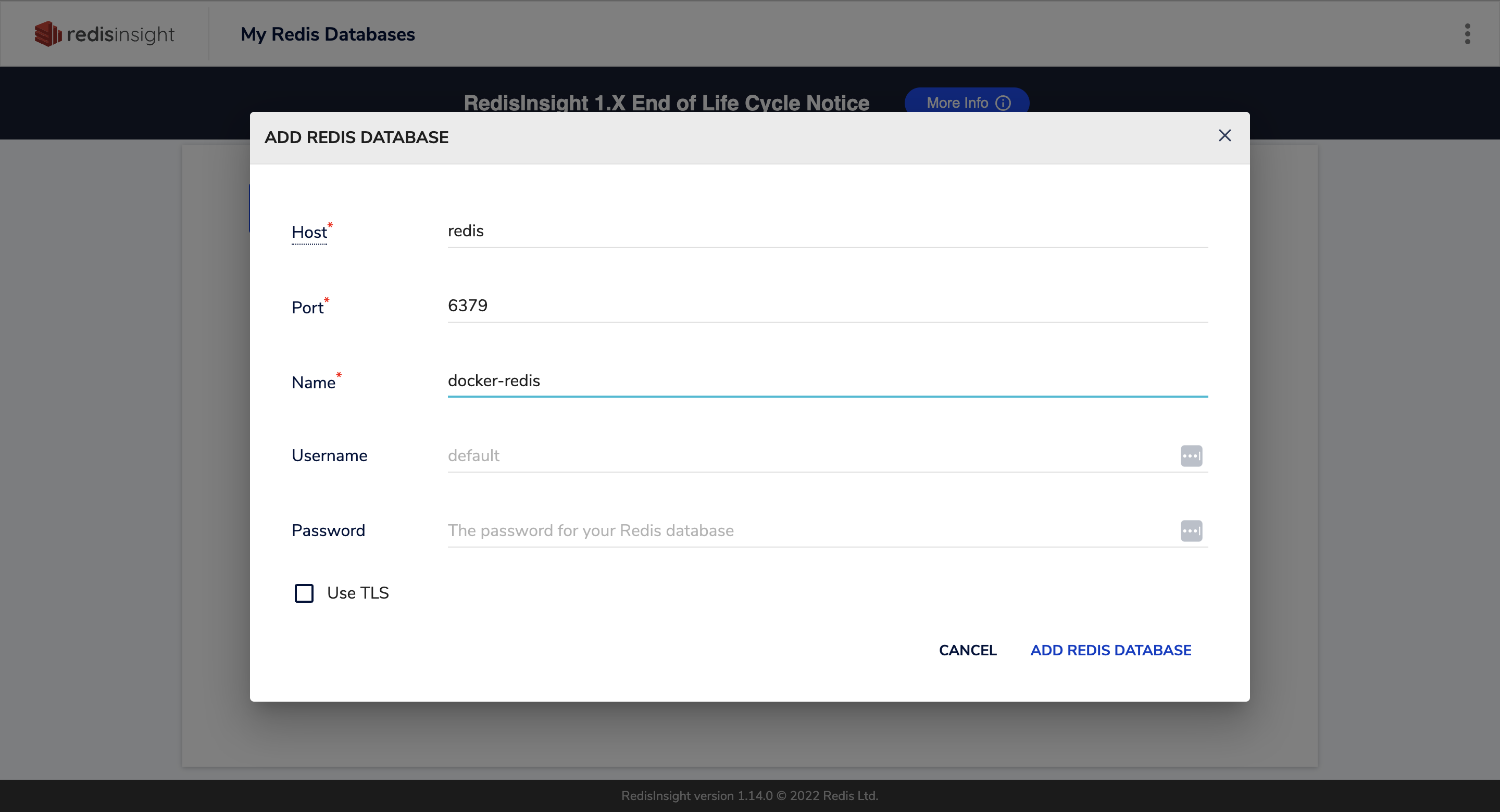1500x812 pixels.
Task: Click the My Redis Databases heading
Action: point(328,34)
